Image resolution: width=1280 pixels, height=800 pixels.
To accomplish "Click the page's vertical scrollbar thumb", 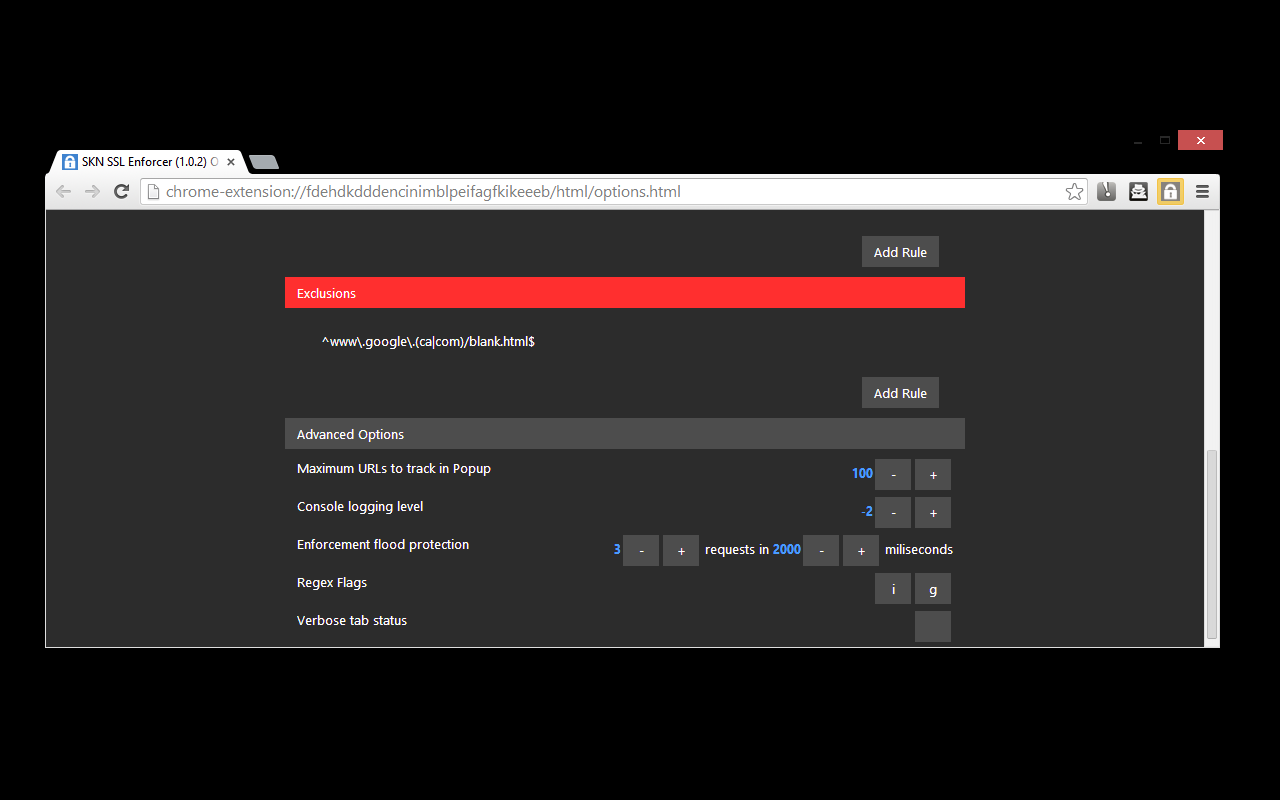I will (x=1212, y=544).
